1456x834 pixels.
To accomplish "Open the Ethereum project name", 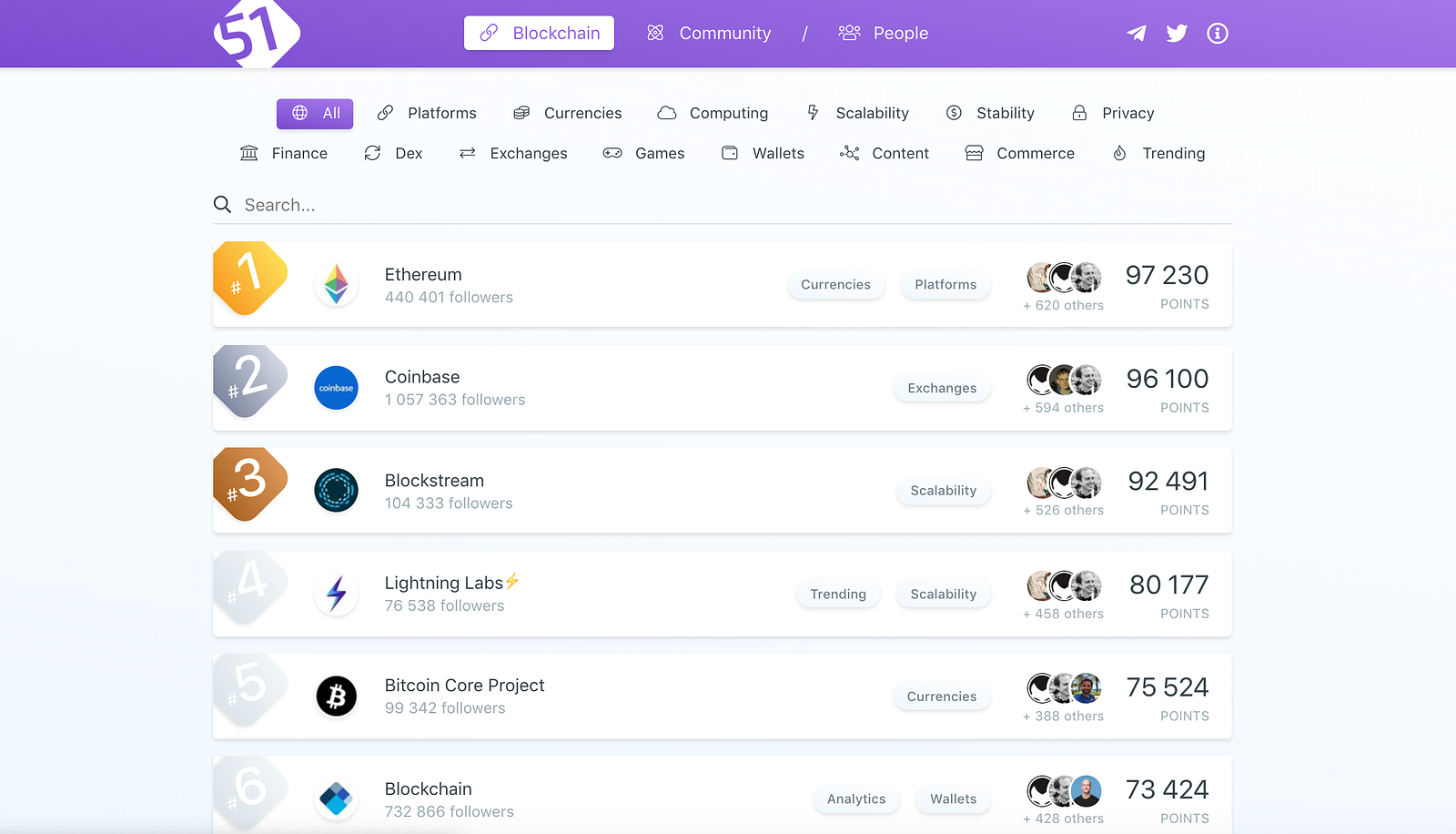I will pos(423,275).
